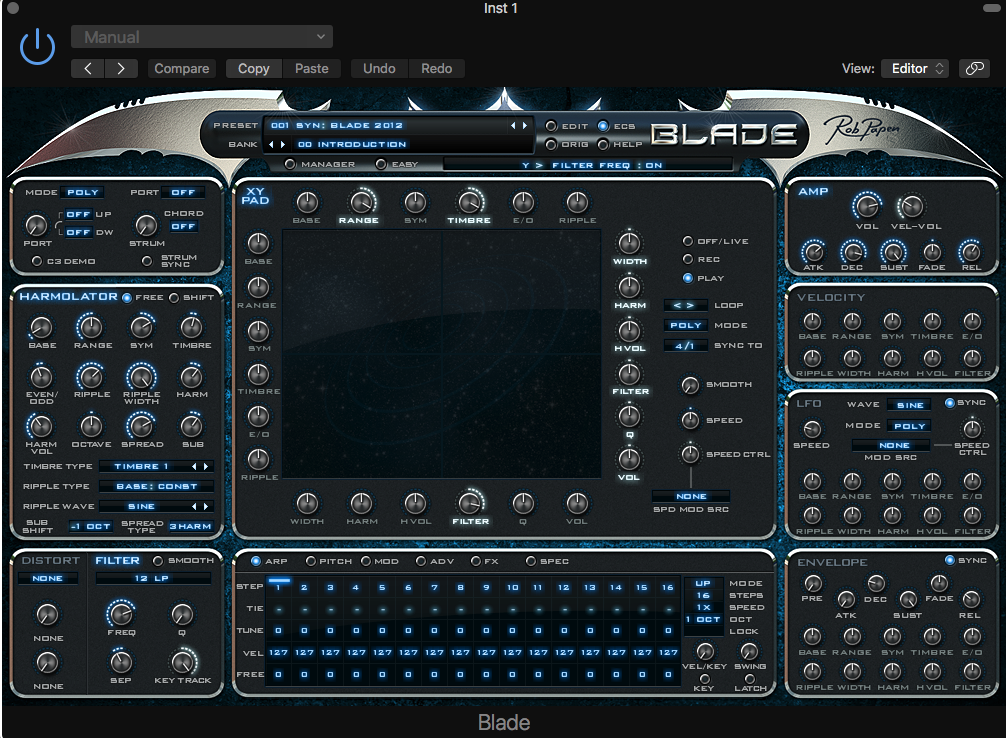The image size is (1006, 738).
Task: Switch to the ARP tab
Action: point(255,561)
